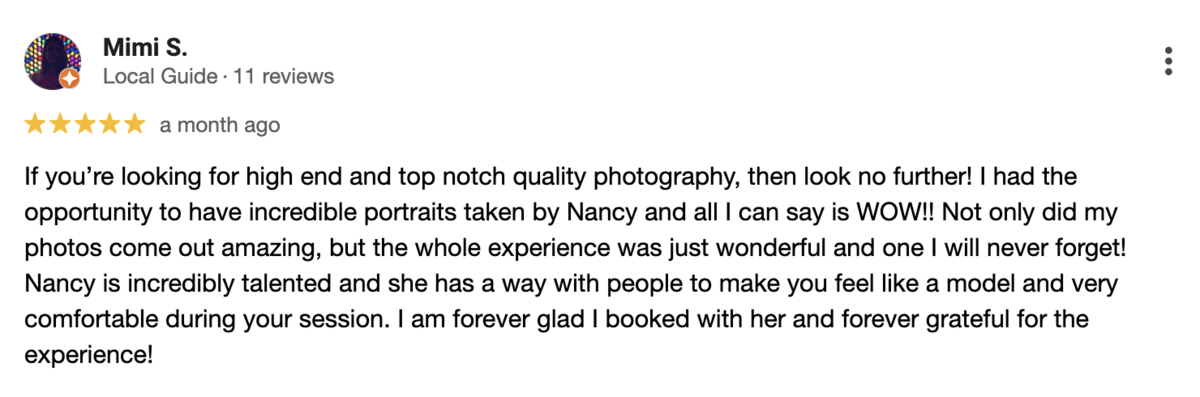Image resolution: width=1200 pixels, height=397 pixels.
Task: Click the orange Local Guide badge on avatar
Action: click(x=69, y=79)
